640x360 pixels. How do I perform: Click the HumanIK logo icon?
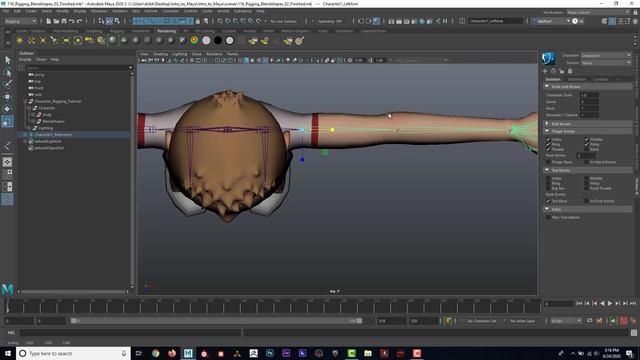(549, 58)
